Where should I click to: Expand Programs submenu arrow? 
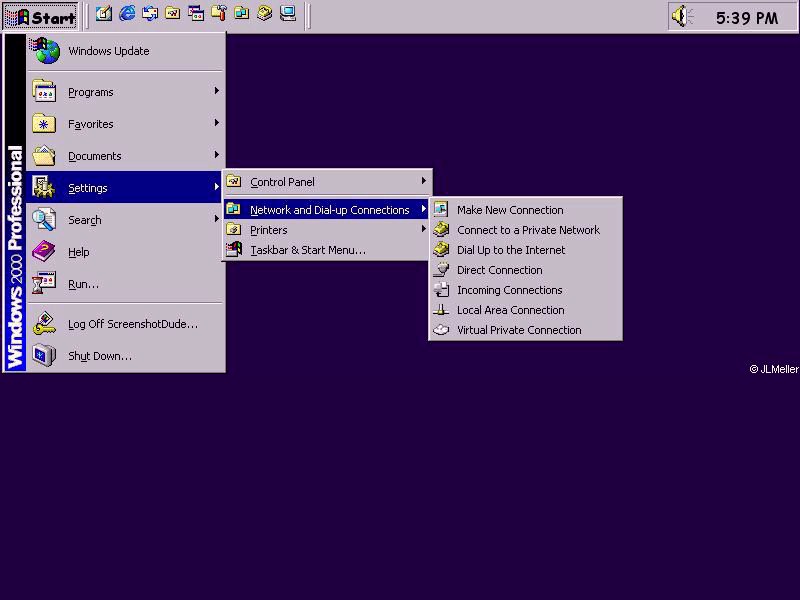pos(217,91)
